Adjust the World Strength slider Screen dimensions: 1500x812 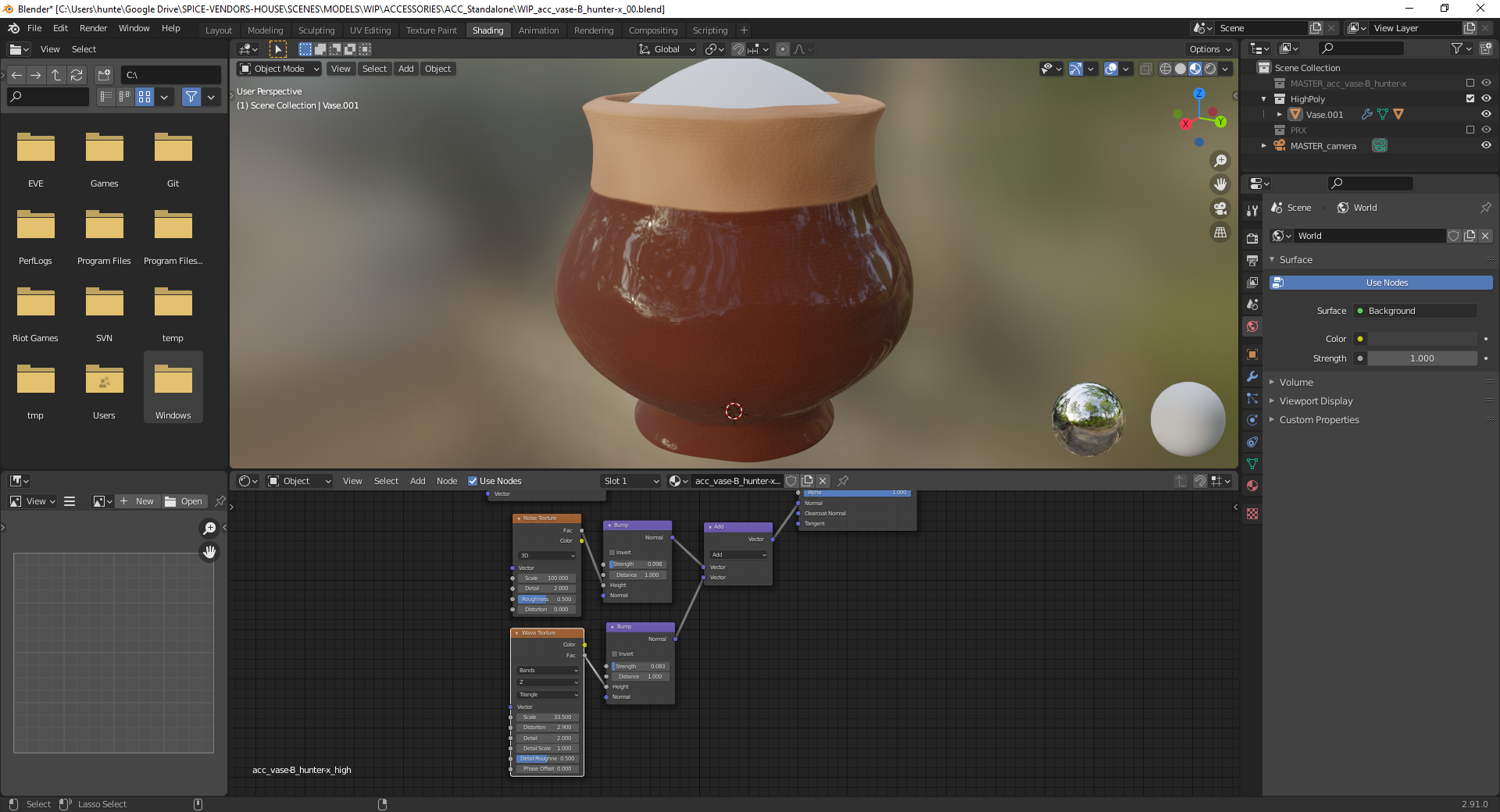(x=1421, y=358)
